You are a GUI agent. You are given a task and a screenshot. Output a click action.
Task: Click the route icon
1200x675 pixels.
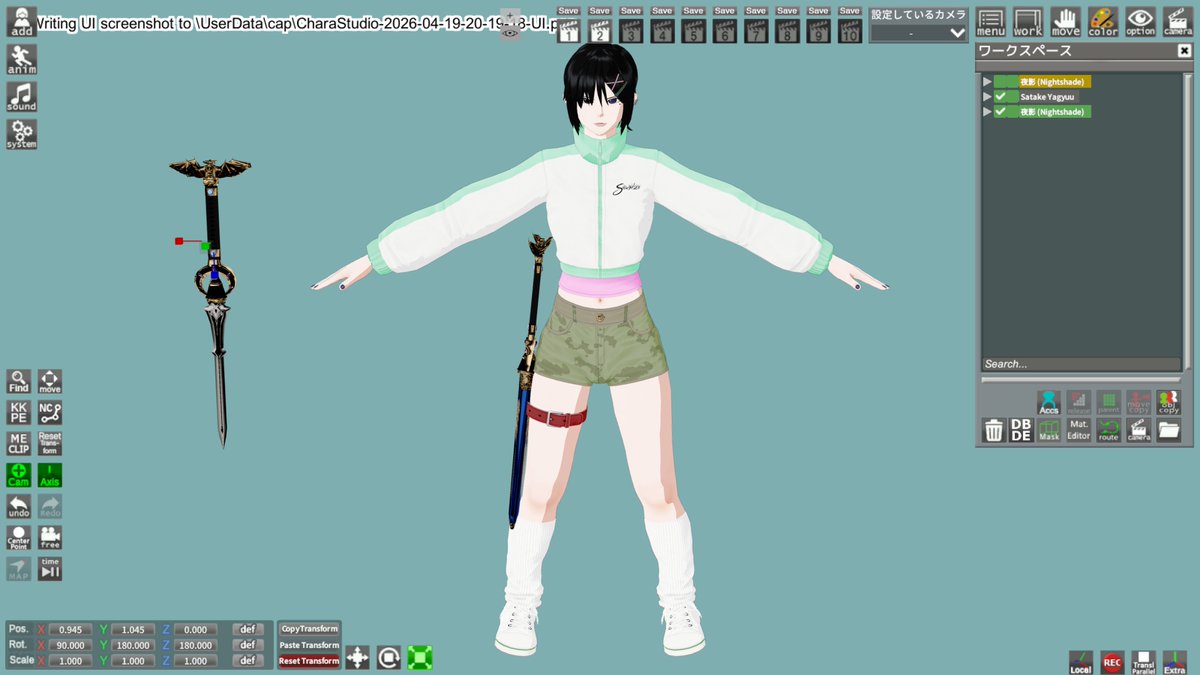point(1109,431)
